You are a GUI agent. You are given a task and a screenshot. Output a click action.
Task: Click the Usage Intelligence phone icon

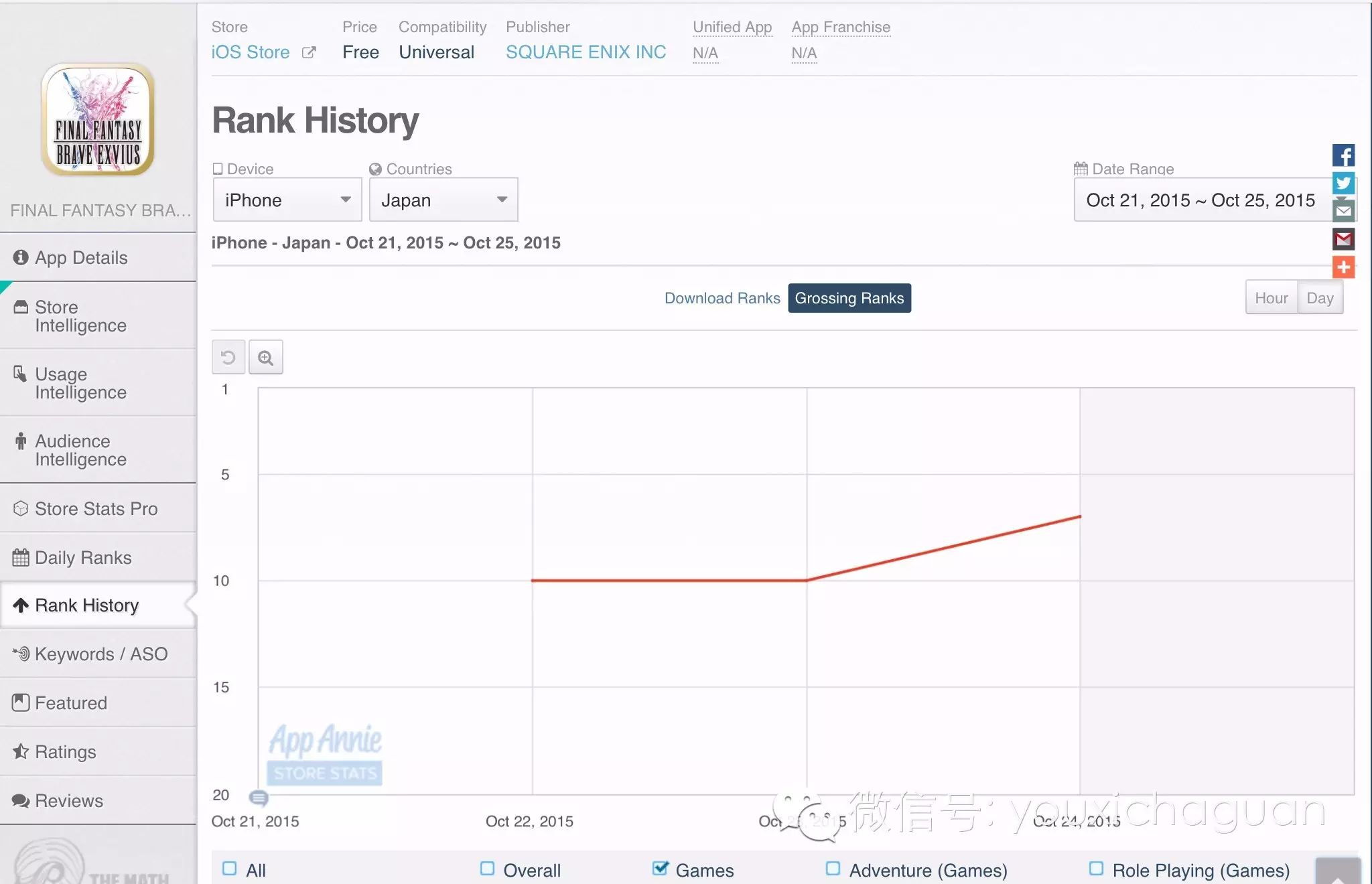pos(20,374)
